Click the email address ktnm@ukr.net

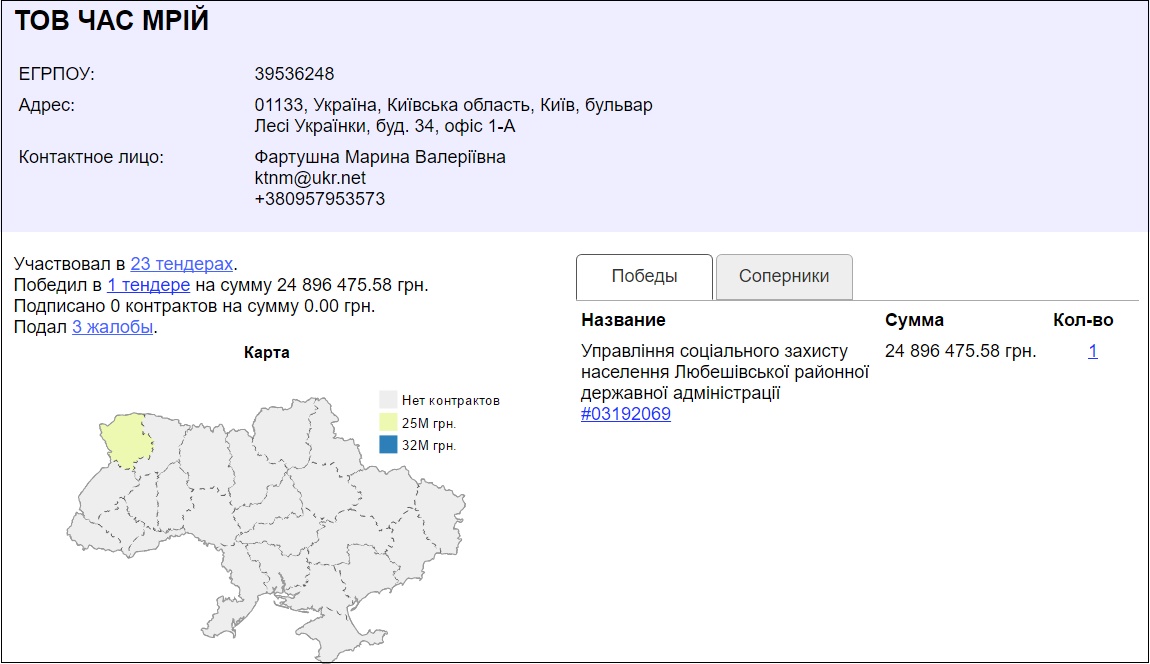pos(310,178)
